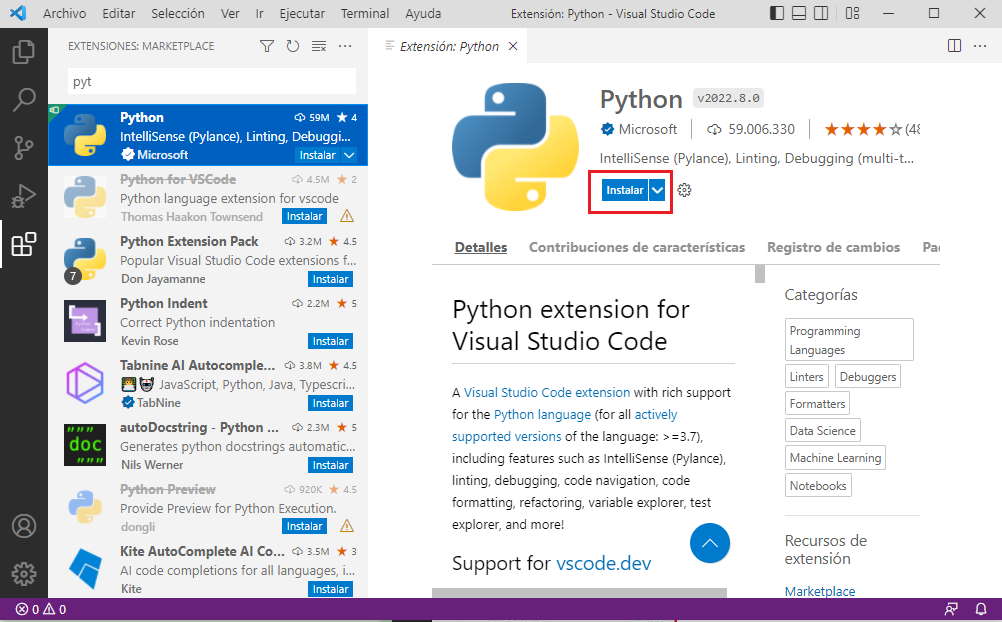Click the gear icon next to Instalar
Screen dimensions: 1002x622
tap(684, 190)
